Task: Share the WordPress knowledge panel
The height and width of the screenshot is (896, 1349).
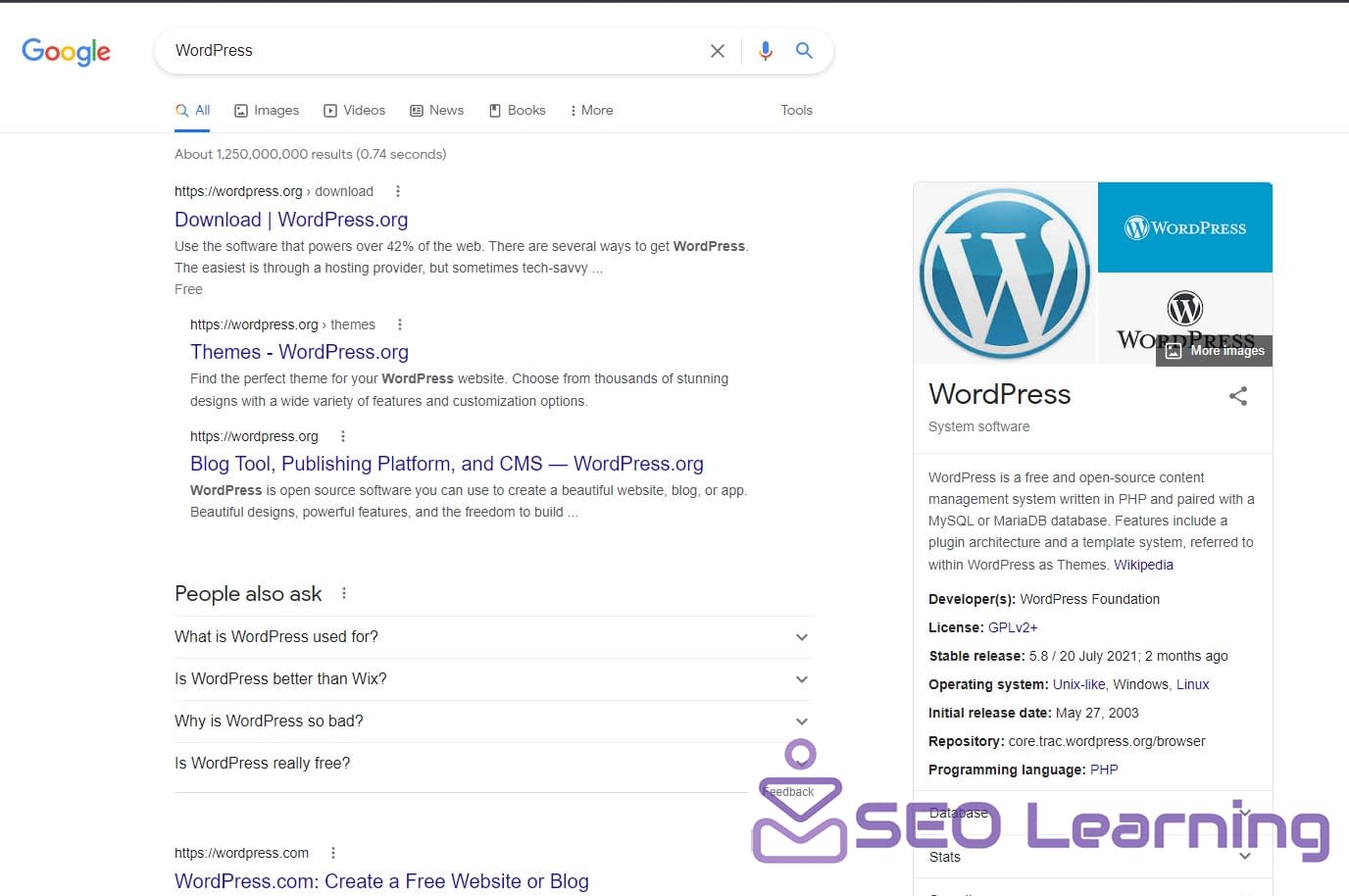Action: point(1238,396)
